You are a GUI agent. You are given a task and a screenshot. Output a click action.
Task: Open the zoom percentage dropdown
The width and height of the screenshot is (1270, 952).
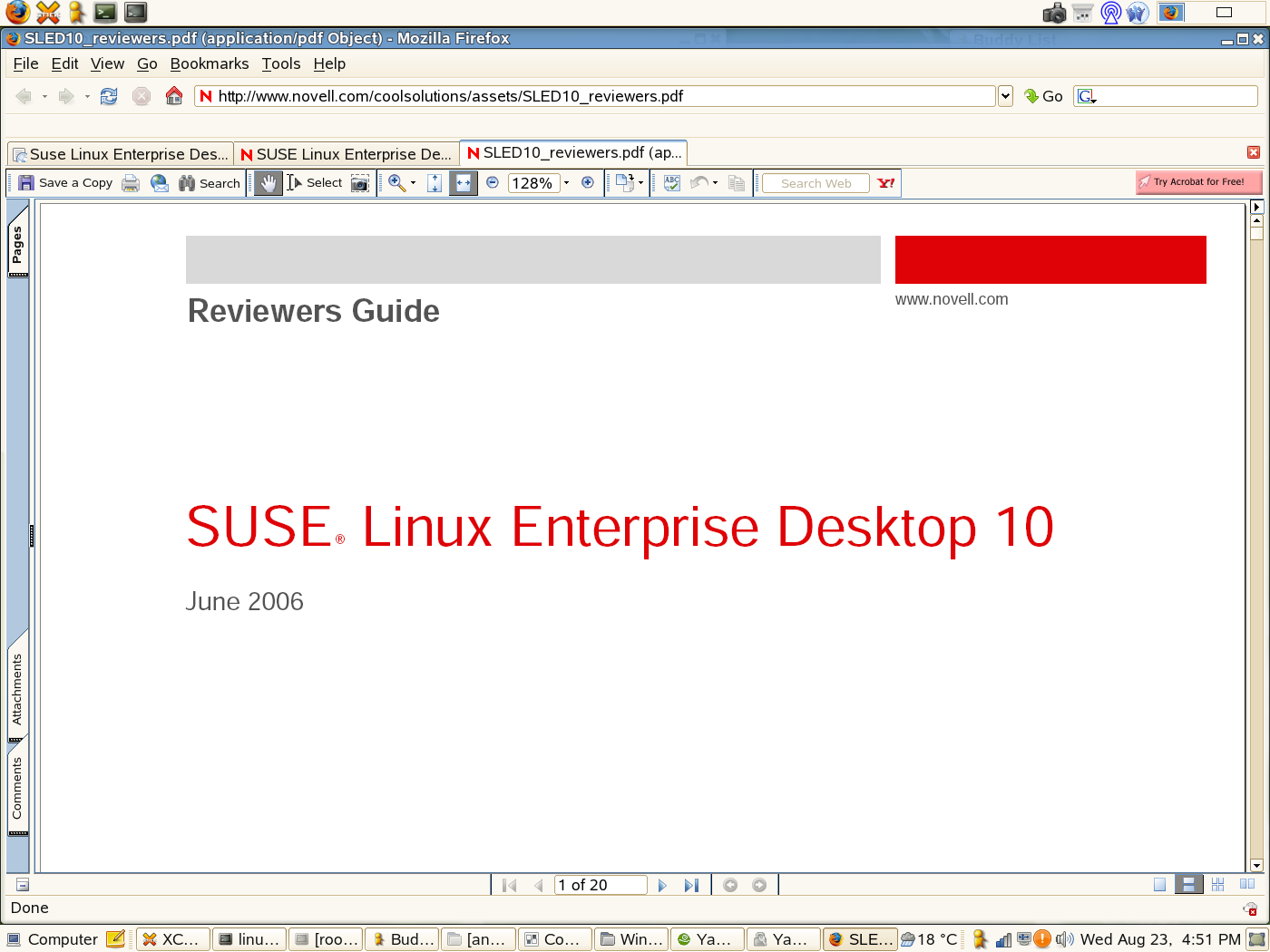tap(567, 183)
